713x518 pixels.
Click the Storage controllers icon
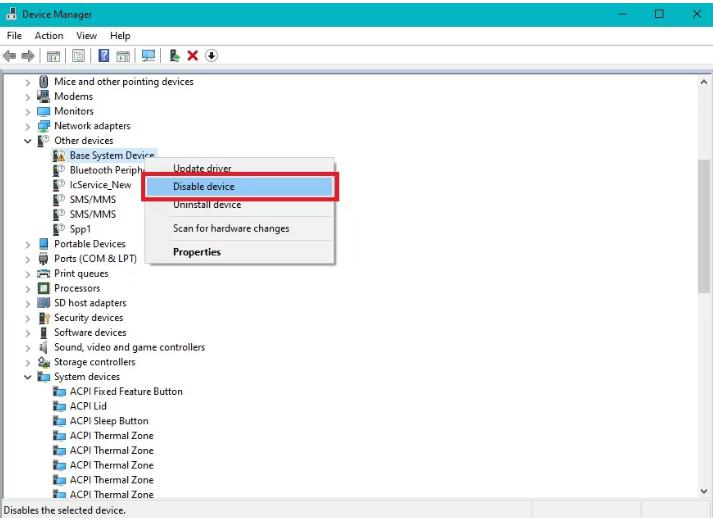tap(44, 362)
